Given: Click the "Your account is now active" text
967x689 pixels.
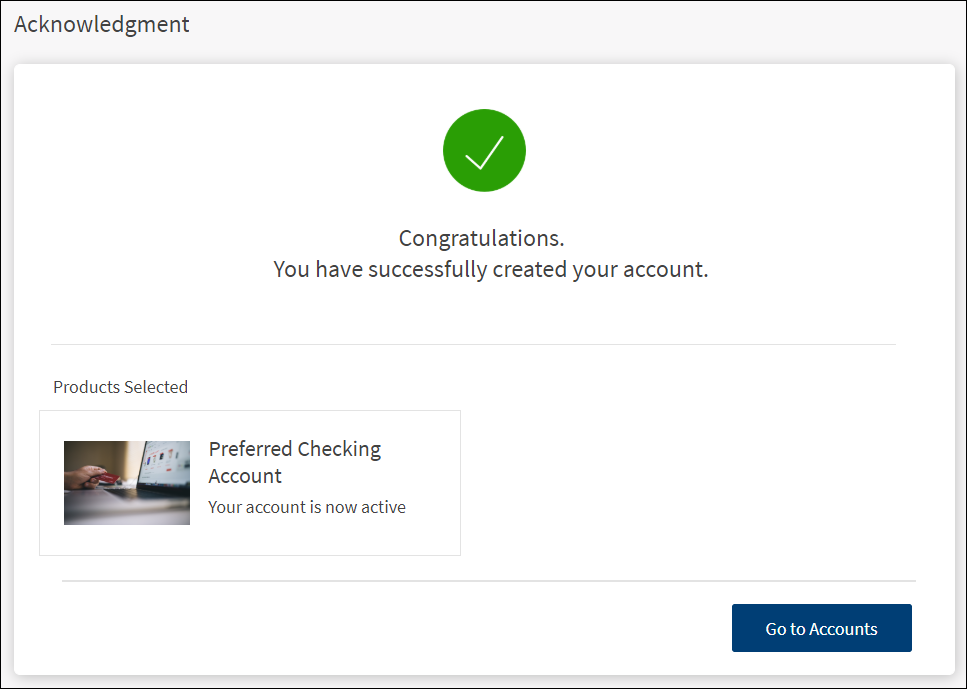Looking at the screenshot, I should (x=307, y=507).
